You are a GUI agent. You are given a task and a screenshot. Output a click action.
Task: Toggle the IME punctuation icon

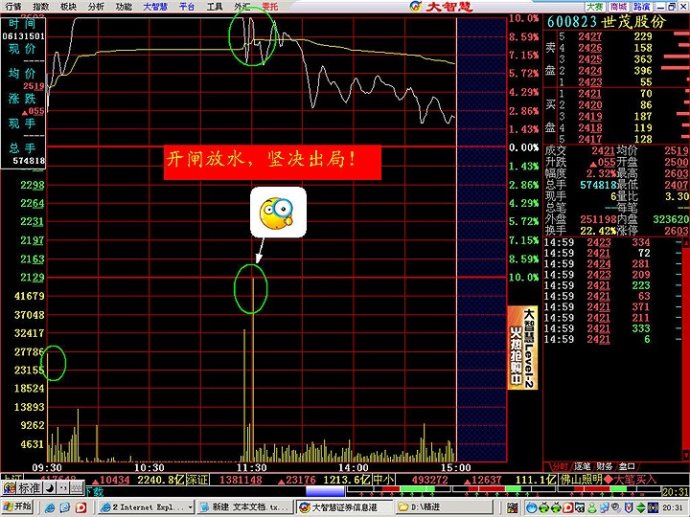point(63,488)
